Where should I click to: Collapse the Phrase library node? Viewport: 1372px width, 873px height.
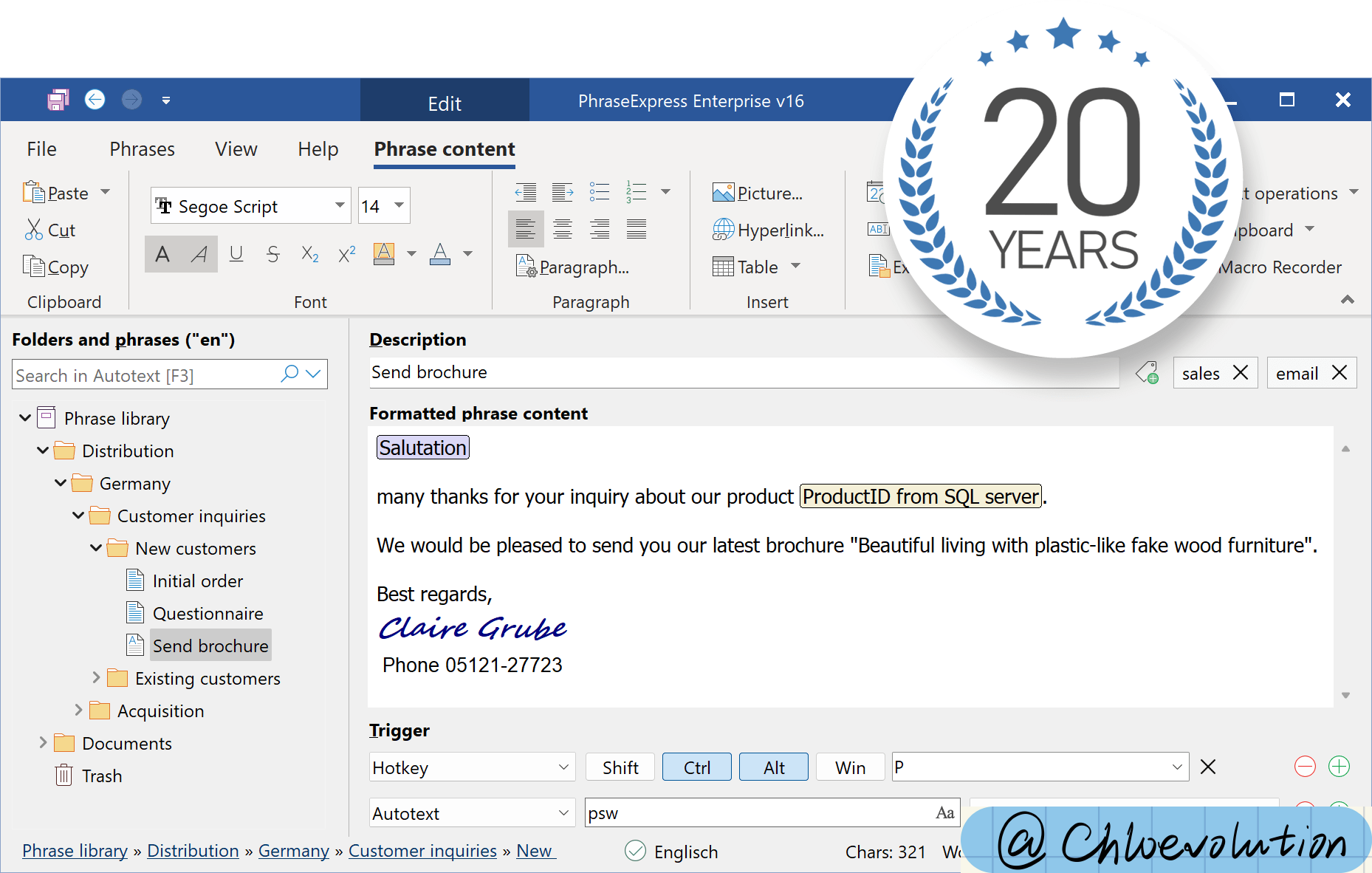(25, 418)
